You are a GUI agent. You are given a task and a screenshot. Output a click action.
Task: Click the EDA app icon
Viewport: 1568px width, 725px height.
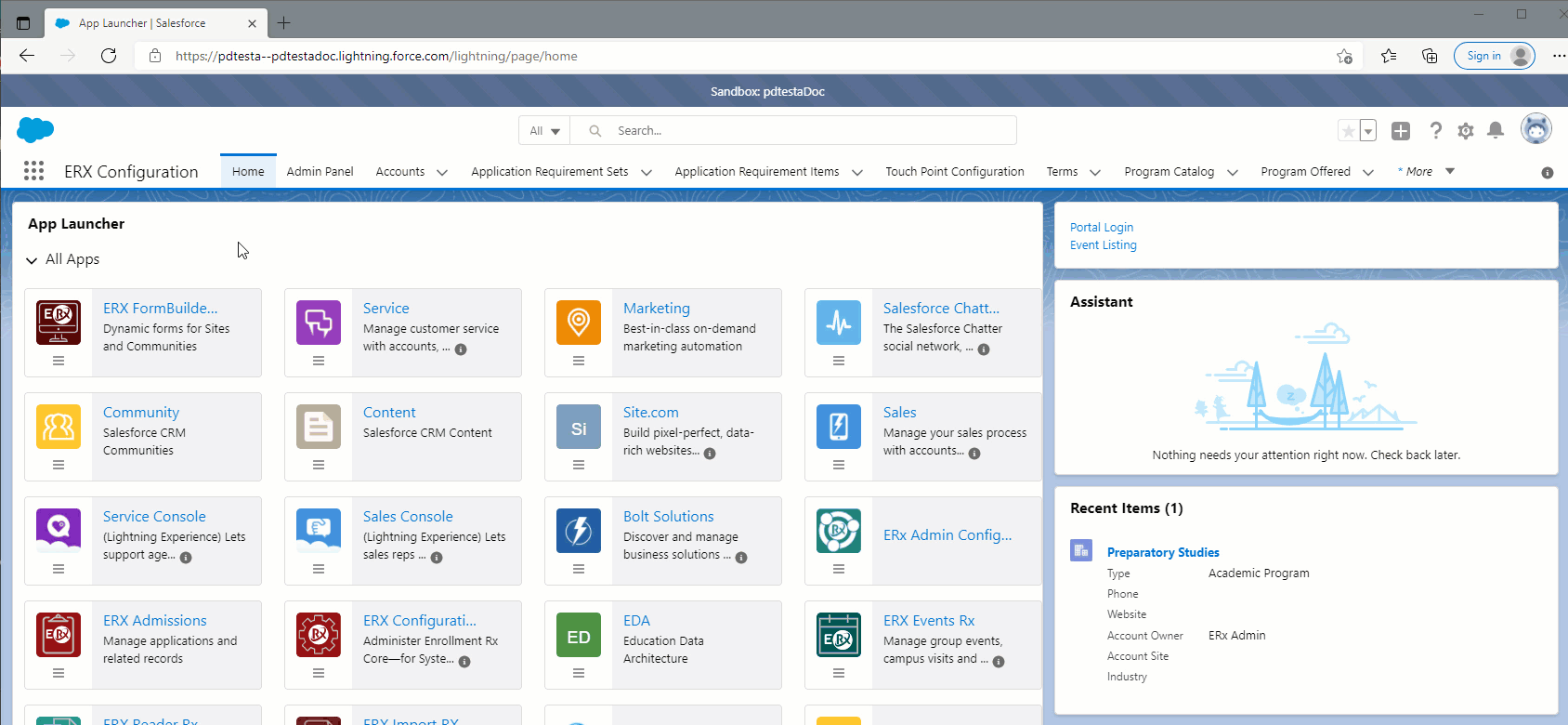(x=579, y=635)
